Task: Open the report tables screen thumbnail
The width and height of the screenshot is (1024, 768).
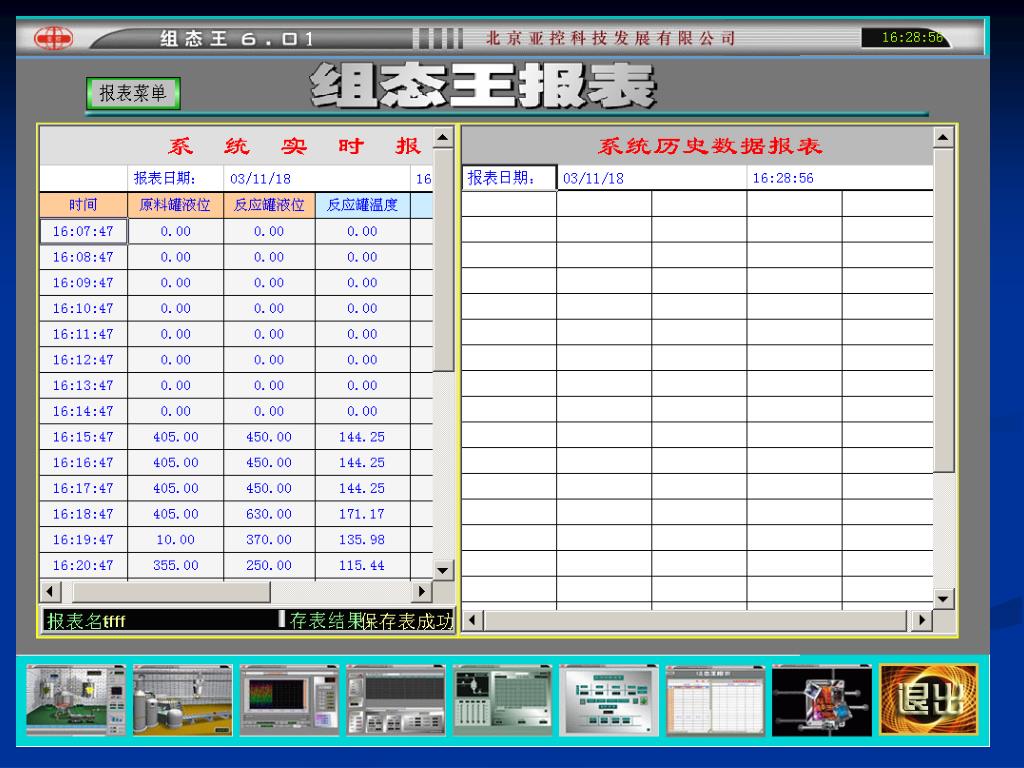Action: [x=715, y=700]
